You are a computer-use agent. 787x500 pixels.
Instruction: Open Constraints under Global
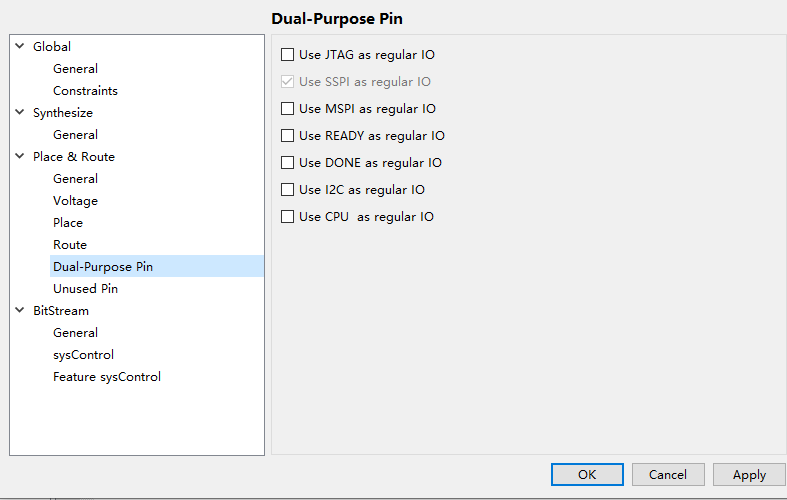[85, 91]
